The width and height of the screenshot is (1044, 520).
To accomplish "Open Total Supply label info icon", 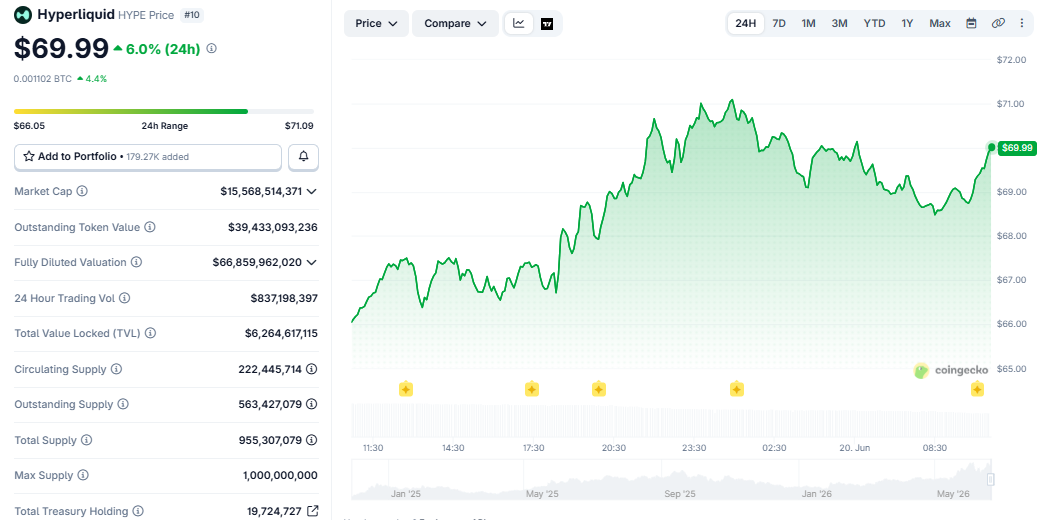I will (87, 440).
